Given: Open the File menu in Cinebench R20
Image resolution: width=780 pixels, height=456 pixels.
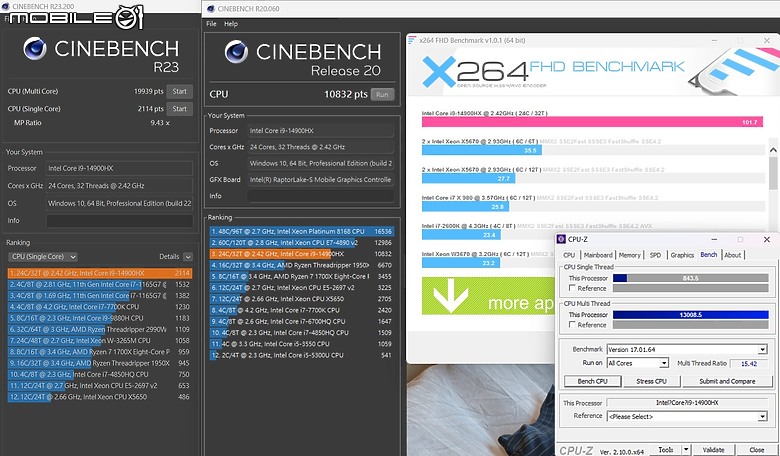Looking at the screenshot, I should (x=211, y=23).
